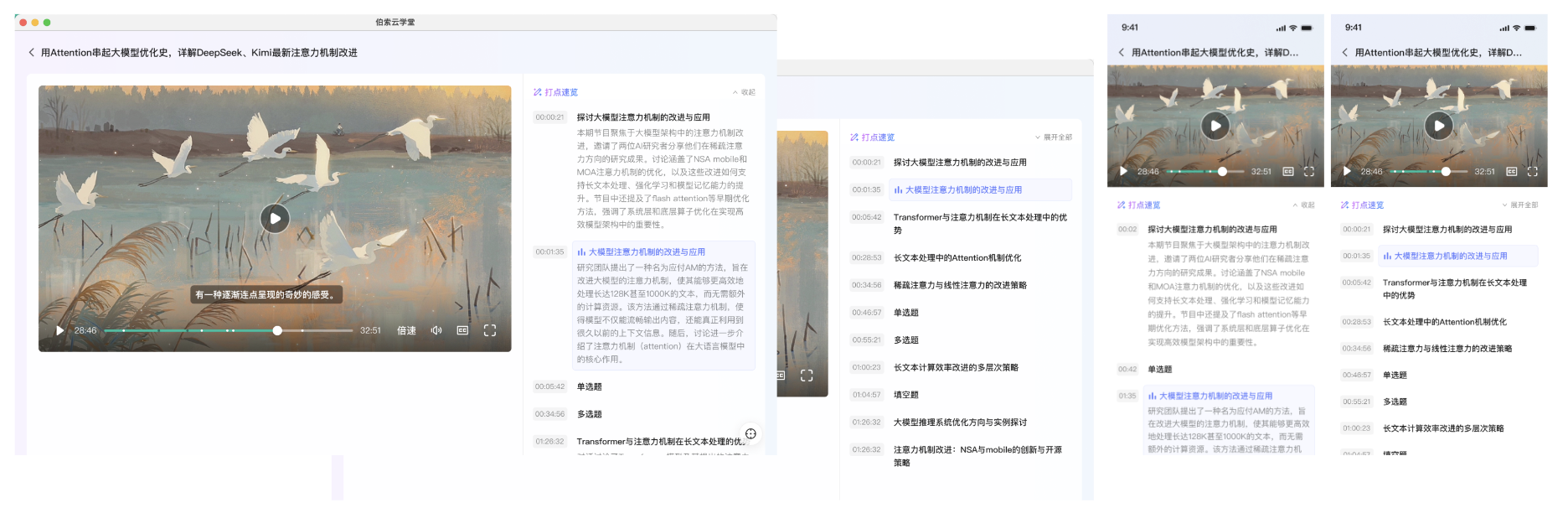
Task: Tap 打点速览 icon on the right phone screen
Action: 1345,205
